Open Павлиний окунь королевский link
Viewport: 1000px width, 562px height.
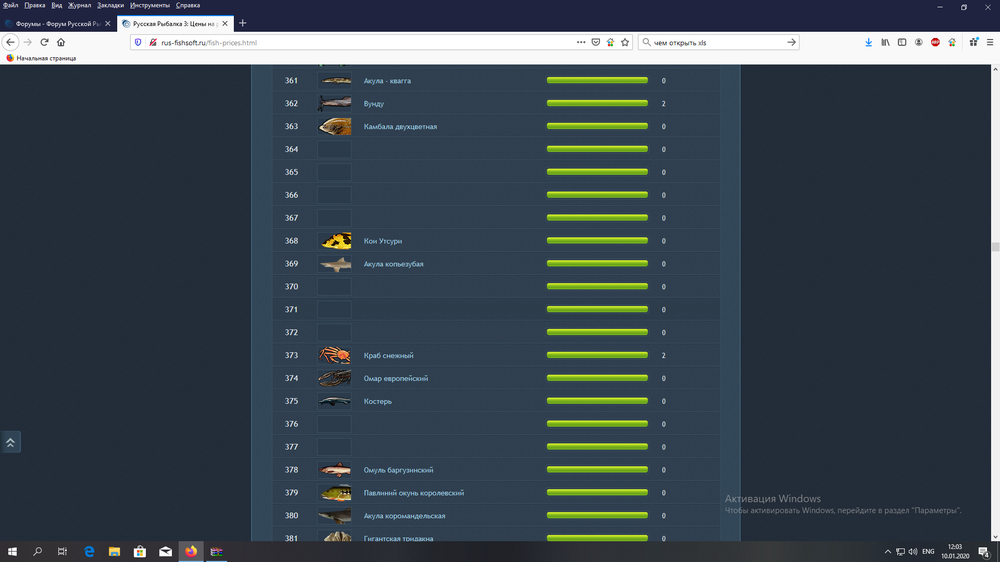point(413,493)
